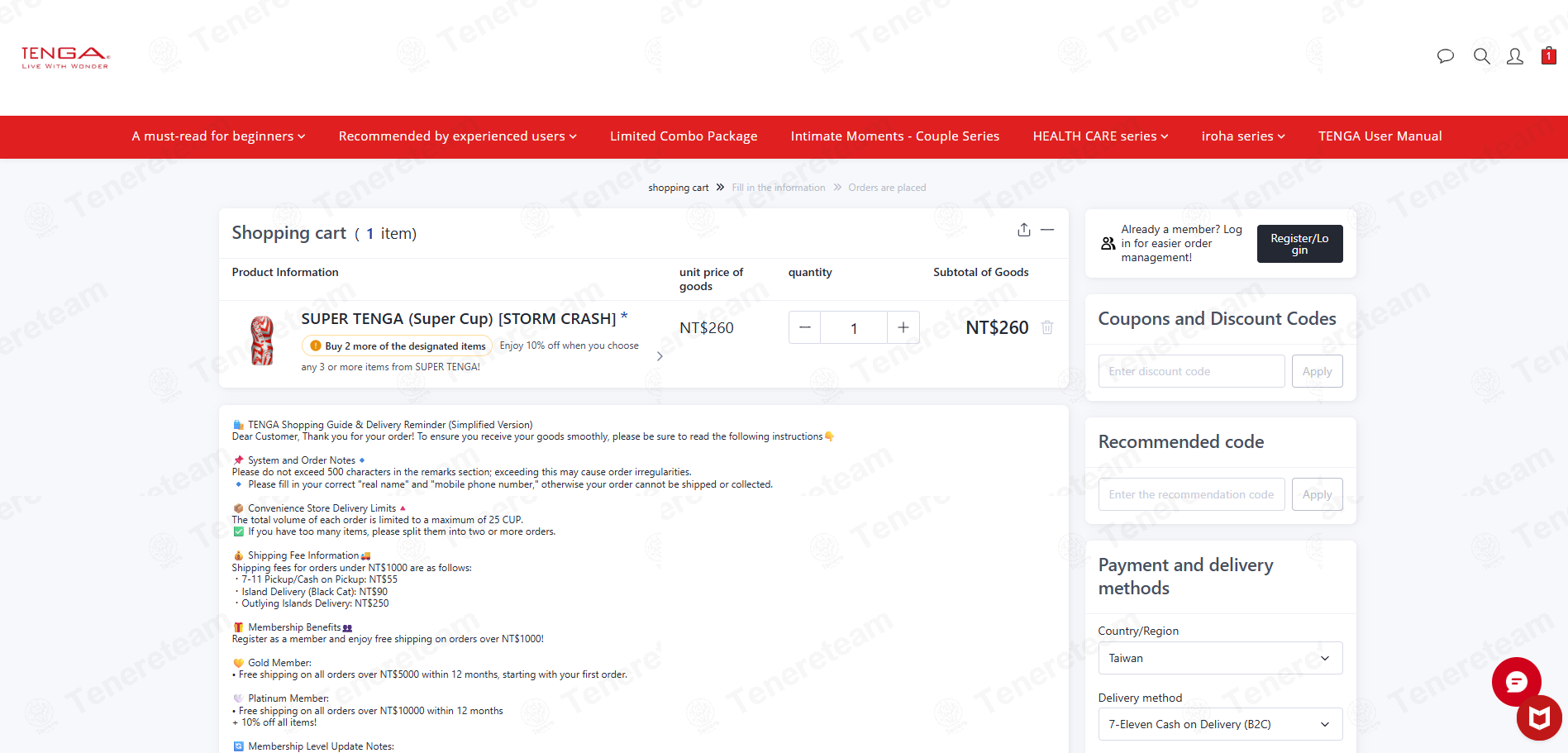This screenshot has height=753, width=1568.
Task: Open 'TENGA User Manual' page
Action: pyautogui.click(x=1380, y=136)
